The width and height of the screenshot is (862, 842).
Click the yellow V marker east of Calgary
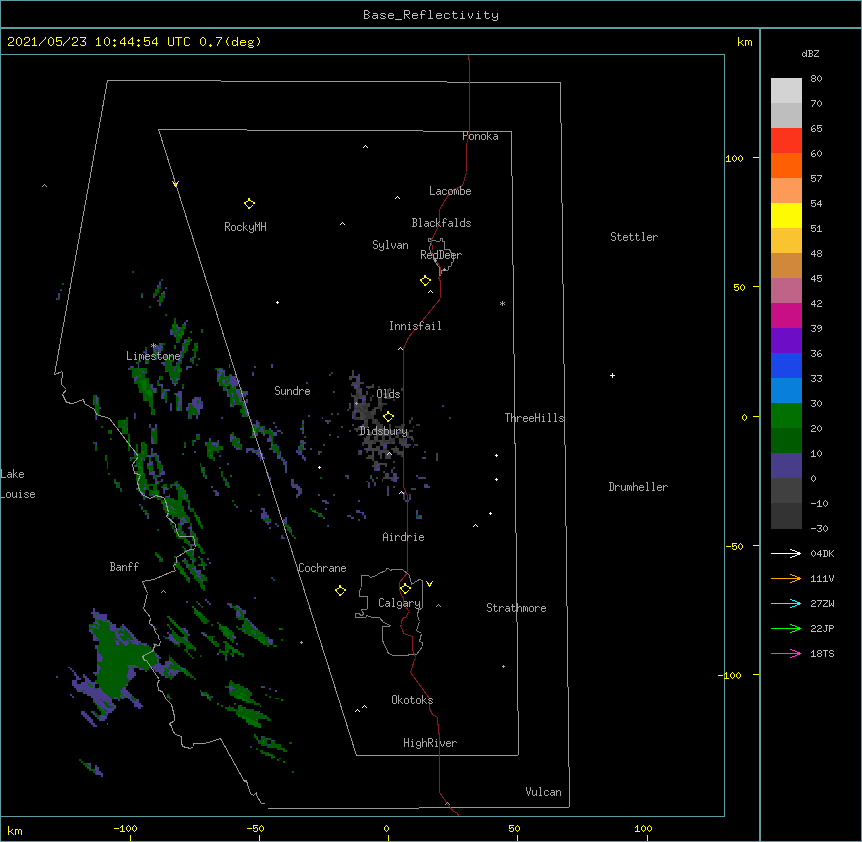tap(429, 584)
